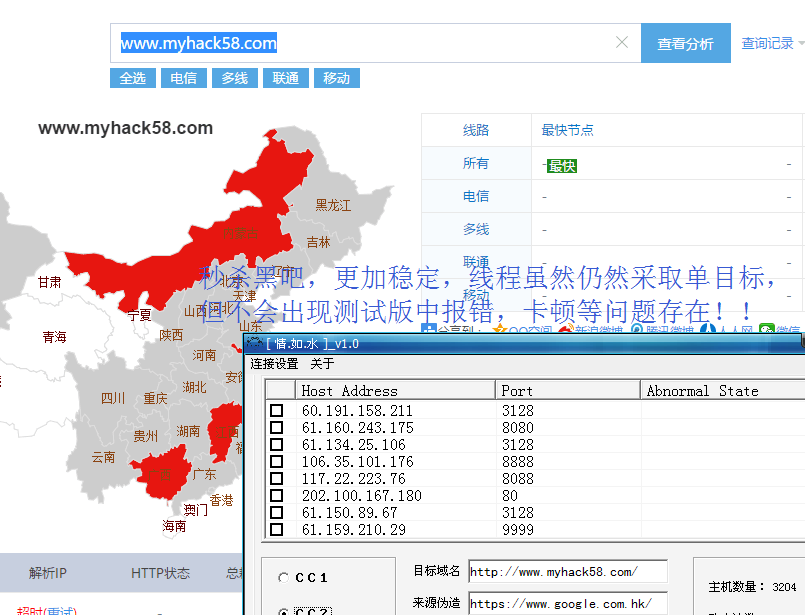Click the app icon in the 情.如.水 title bar
Screen dimensions: 805x615
255,343
